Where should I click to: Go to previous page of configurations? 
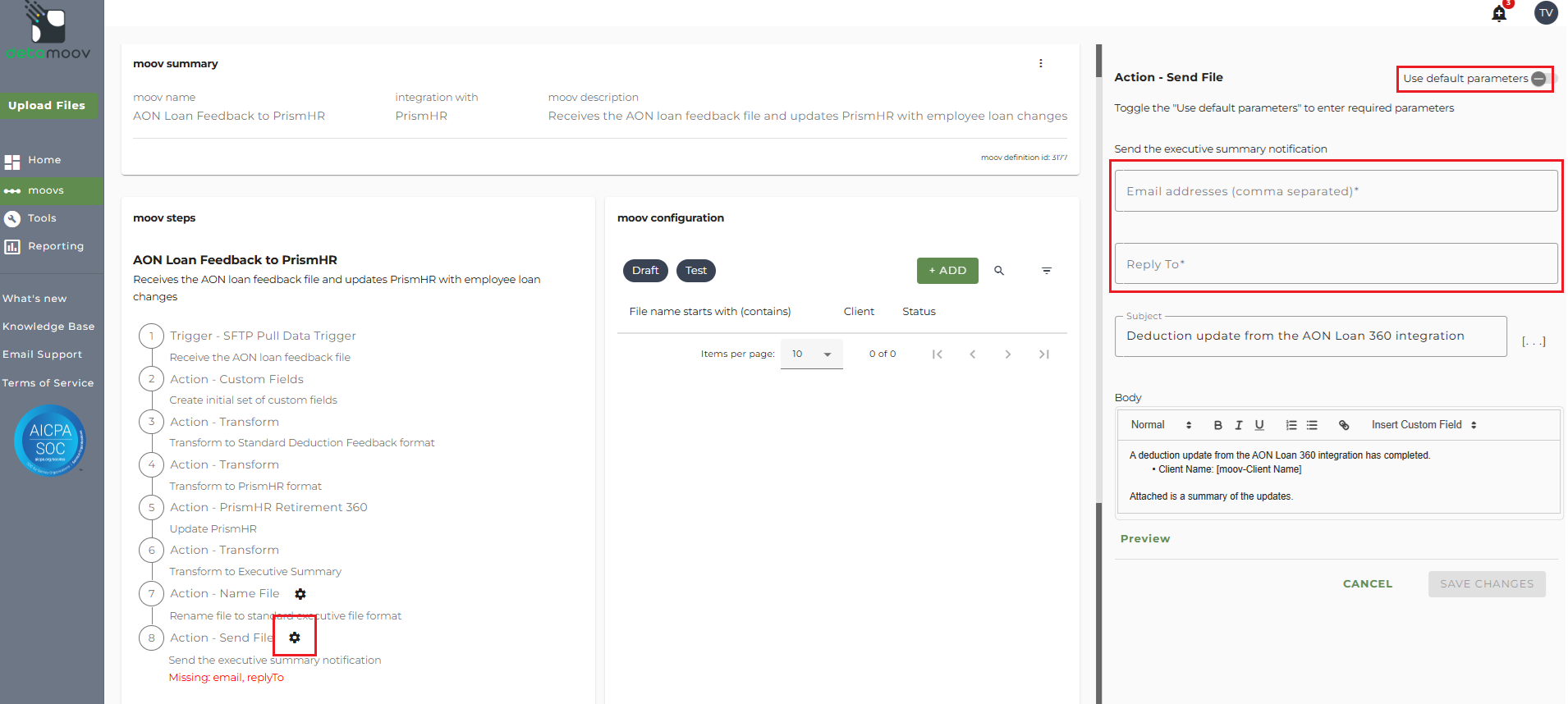click(x=973, y=354)
